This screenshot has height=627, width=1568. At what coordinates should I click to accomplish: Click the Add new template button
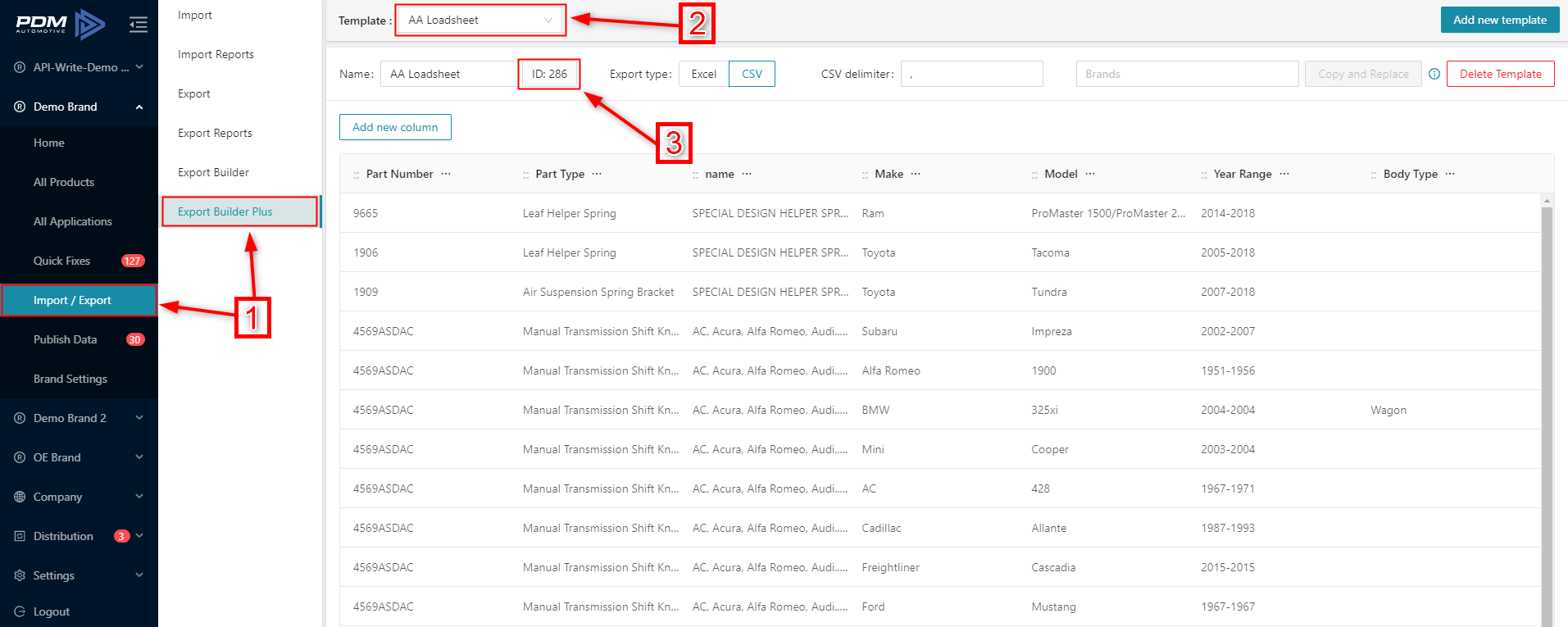pos(1500,20)
